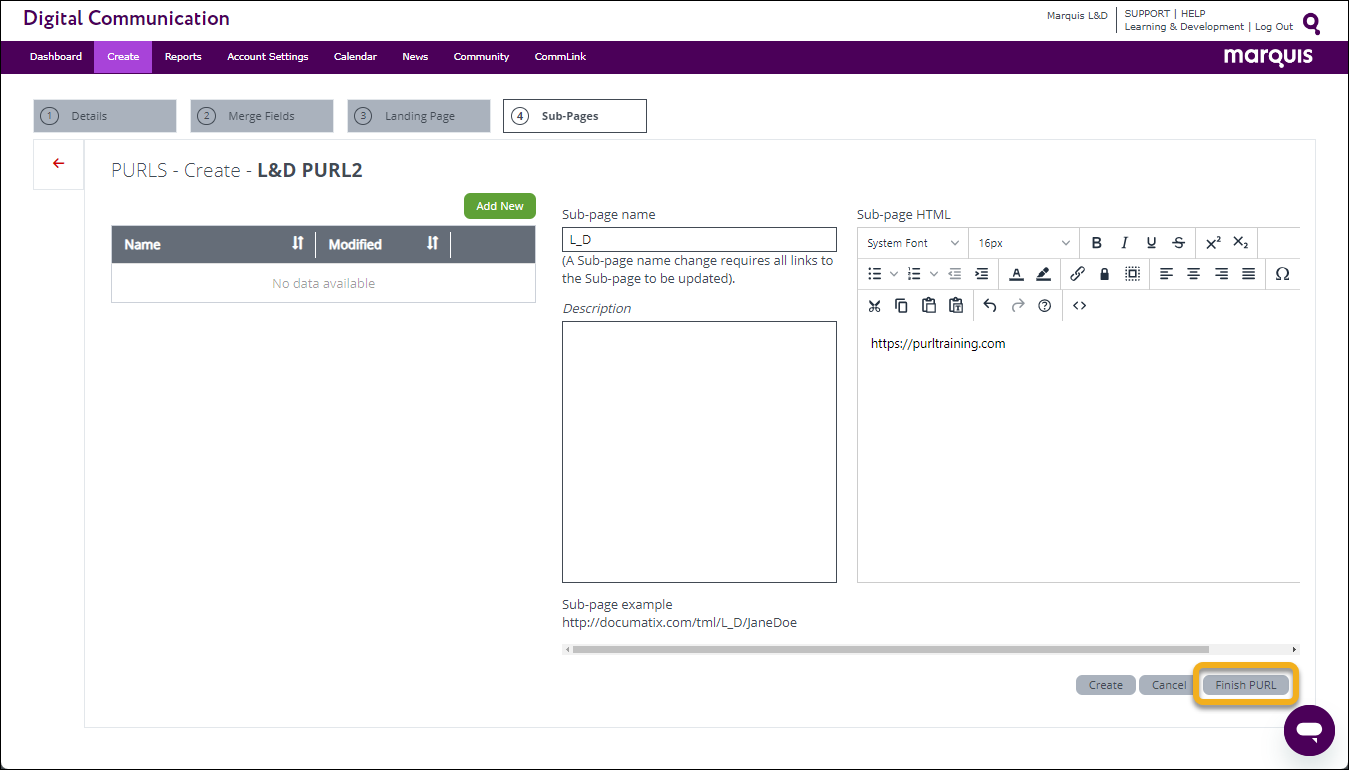This screenshot has width=1349, height=770.
Task: Align text to the left
Action: pos(1166,274)
